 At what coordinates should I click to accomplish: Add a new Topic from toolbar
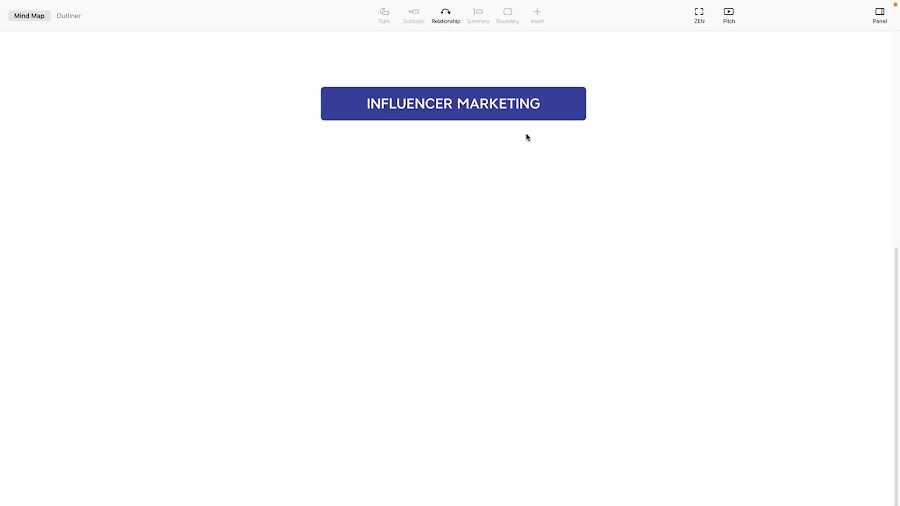tap(384, 15)
